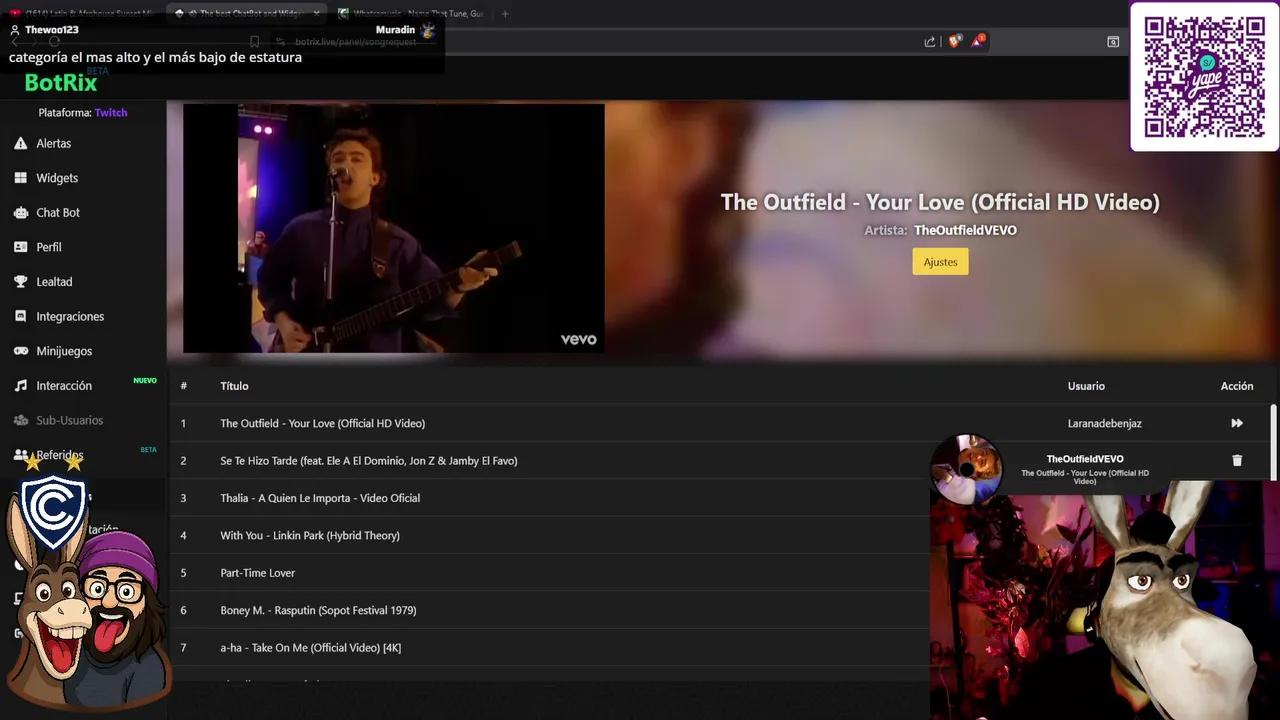Click the song title heading beside the video

pyautogui.click(x=940, y=202)
